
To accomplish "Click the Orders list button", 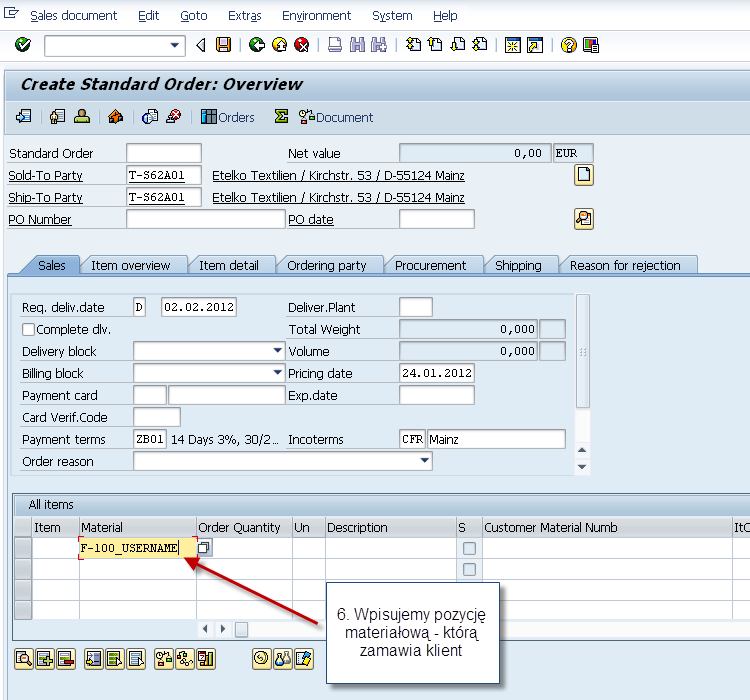I will point(228,117).
